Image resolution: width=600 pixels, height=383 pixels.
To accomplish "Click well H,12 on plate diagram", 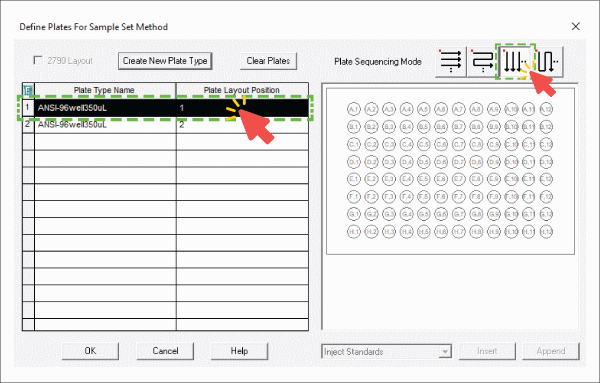I will (x=546, y=231).
